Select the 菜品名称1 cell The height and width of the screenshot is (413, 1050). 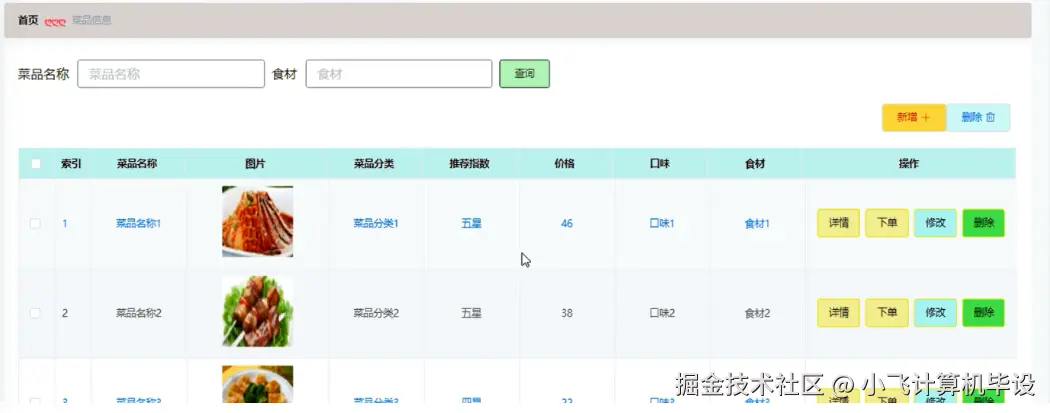click(x=139, y=224)
